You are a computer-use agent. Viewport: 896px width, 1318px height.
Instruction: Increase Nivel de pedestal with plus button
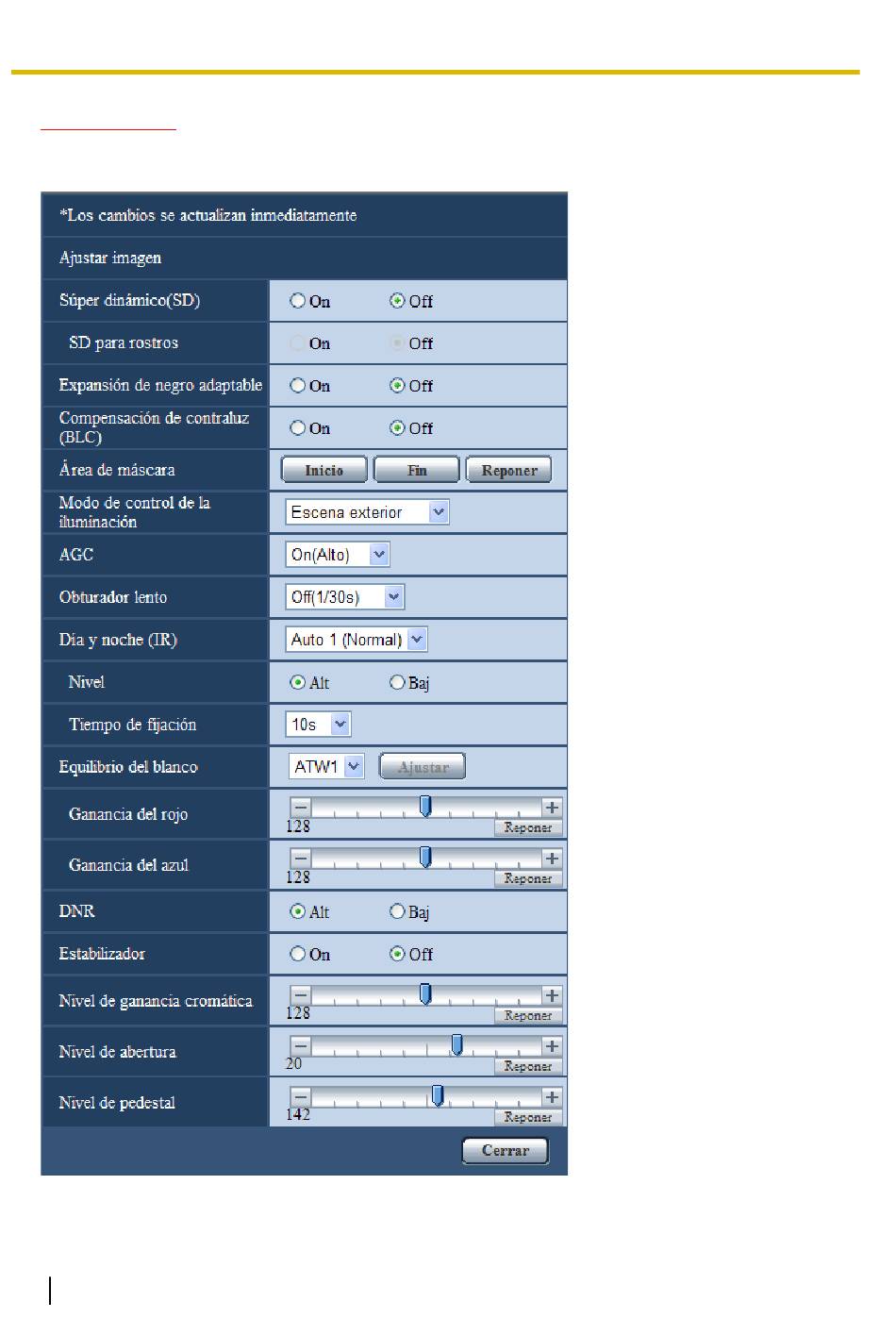pos(553,1097)
